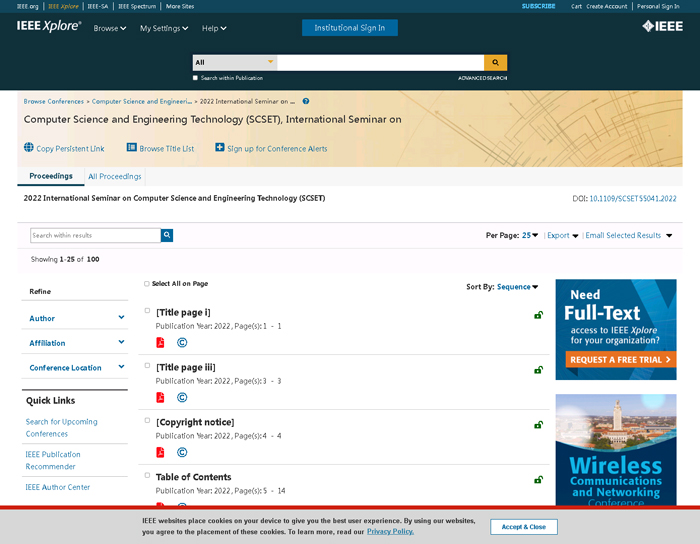The image size is (700, 544).
Task: Switch to the All Proceedings tab
Action: [x=115, y=176]
